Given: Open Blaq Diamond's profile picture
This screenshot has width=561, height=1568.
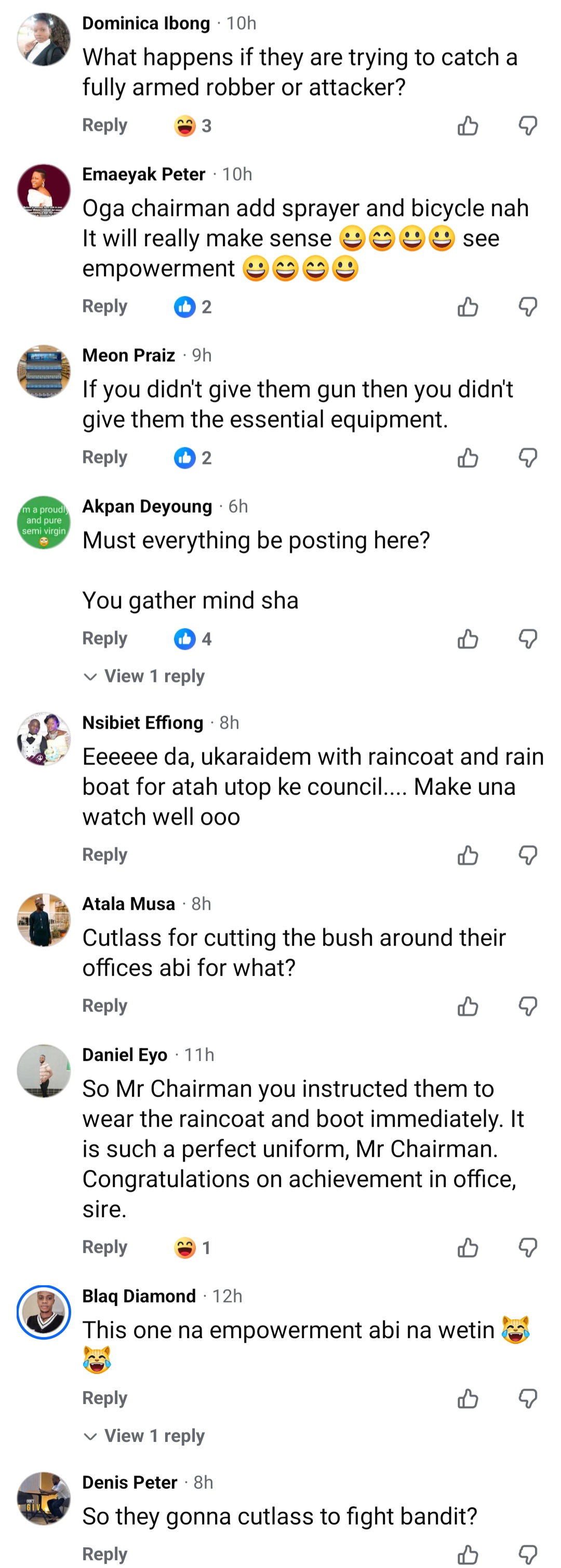Looking at the screenshot, I should click(x=43, y=1313).
